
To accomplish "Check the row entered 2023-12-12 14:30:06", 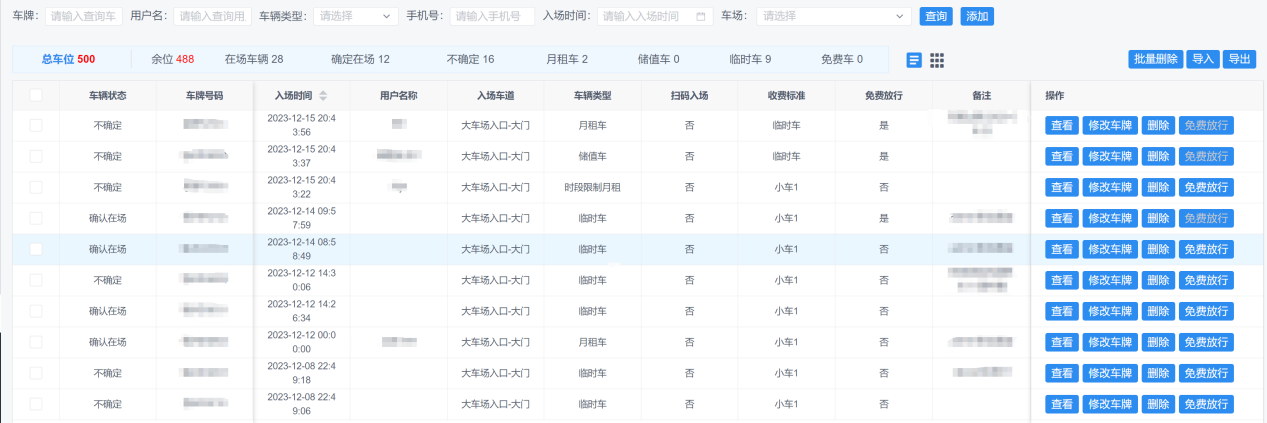I will coord(36,280).
